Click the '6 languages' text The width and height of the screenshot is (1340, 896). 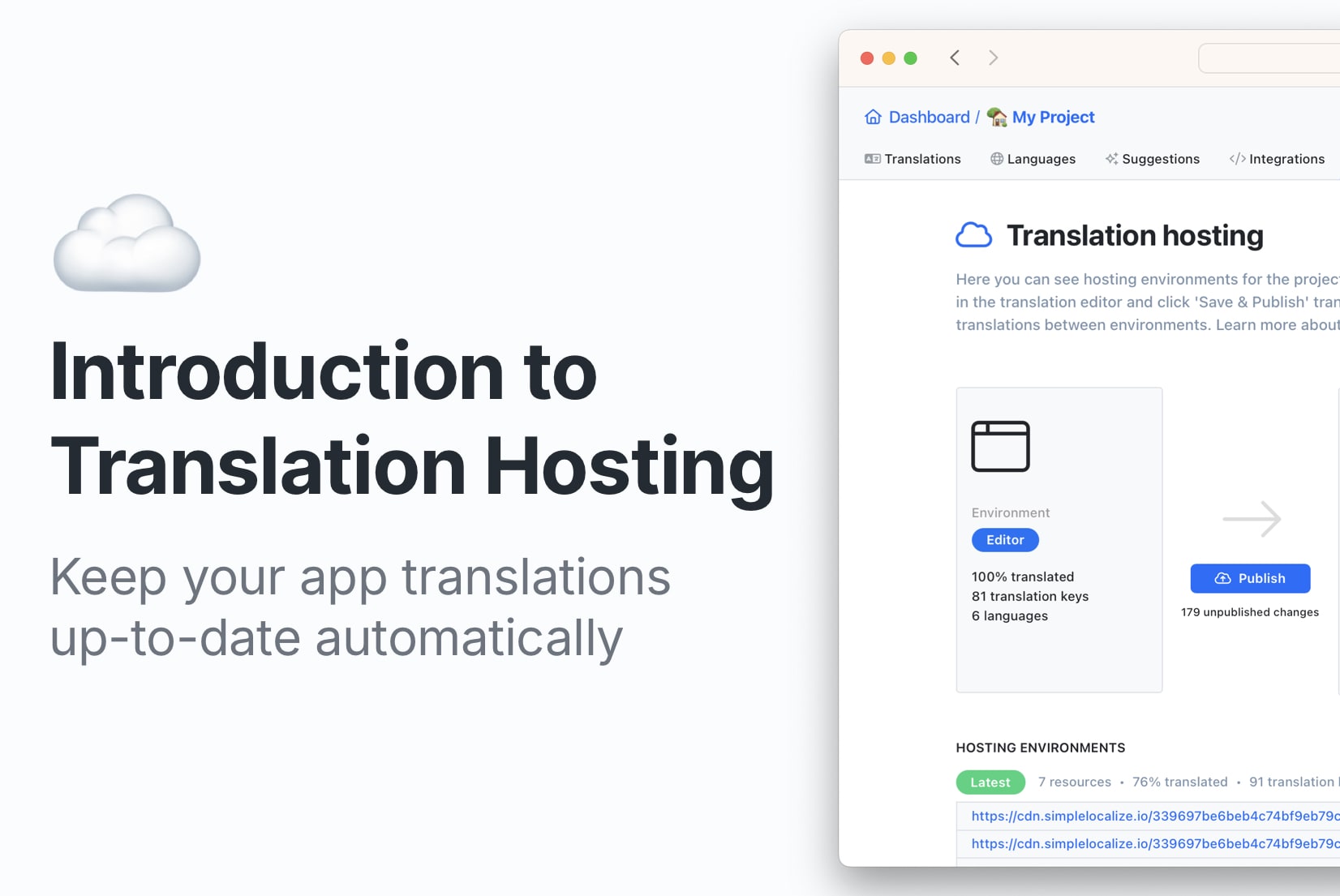pyautogui.click(x=1010, y=615)
